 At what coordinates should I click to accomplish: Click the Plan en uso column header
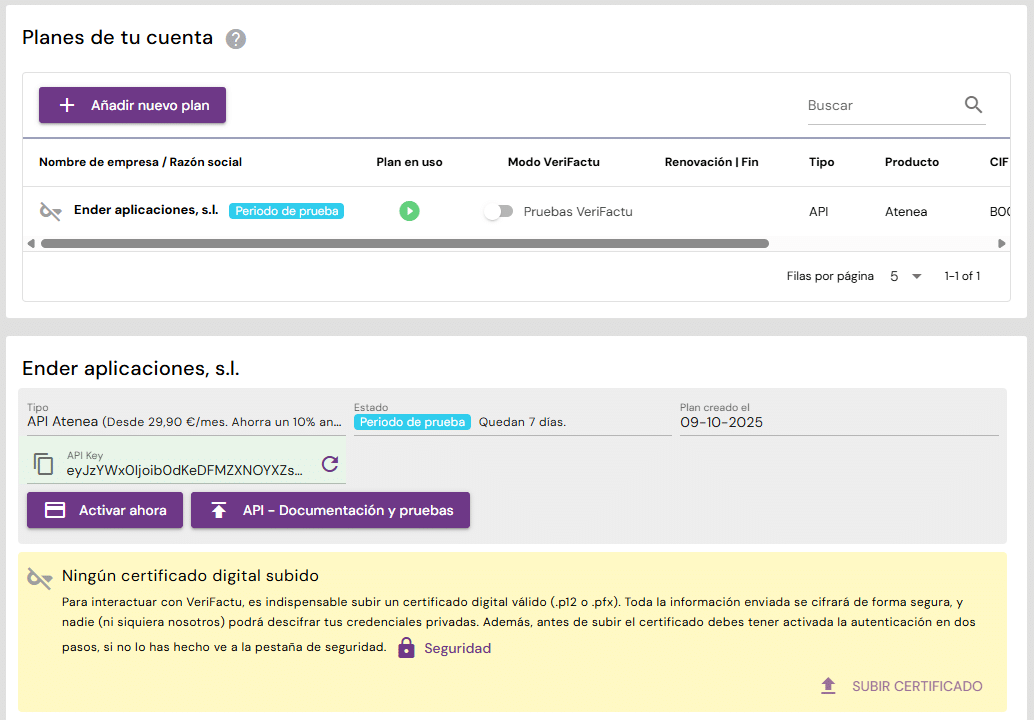[409, 162]
